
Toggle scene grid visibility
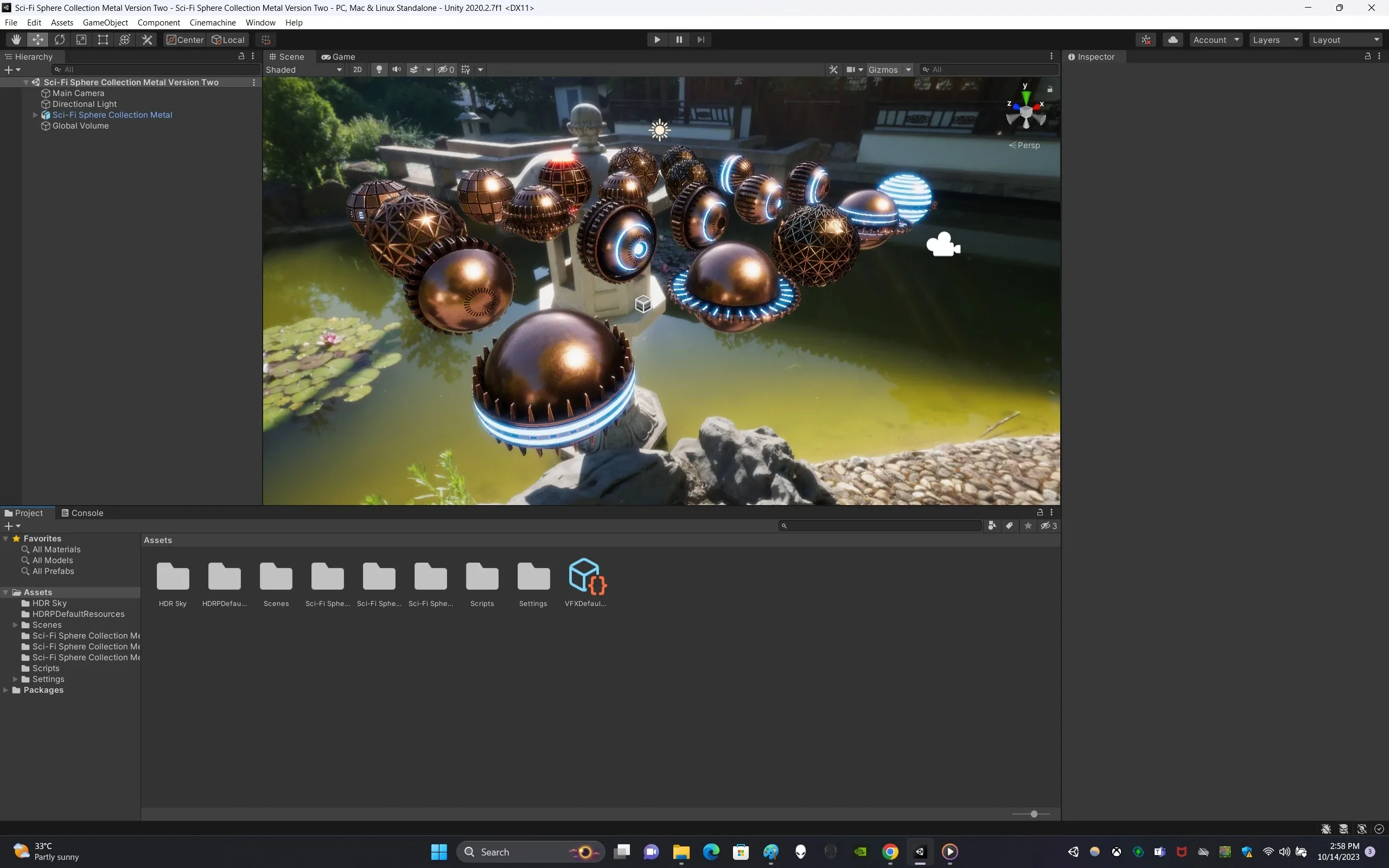[x=466, y=69]
